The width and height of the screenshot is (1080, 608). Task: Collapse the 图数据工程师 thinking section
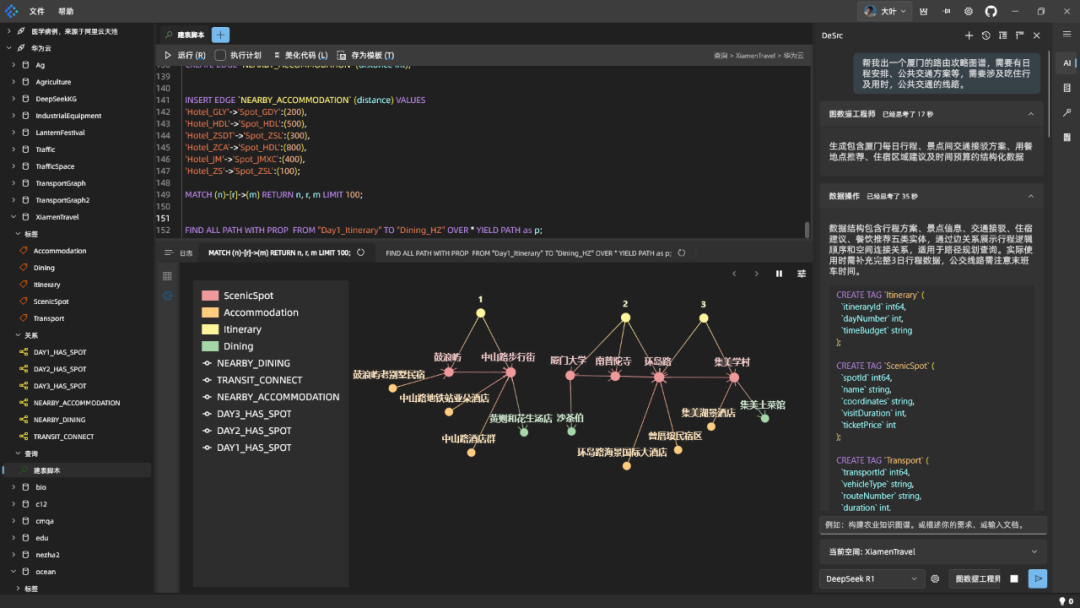coord(1030,114)
